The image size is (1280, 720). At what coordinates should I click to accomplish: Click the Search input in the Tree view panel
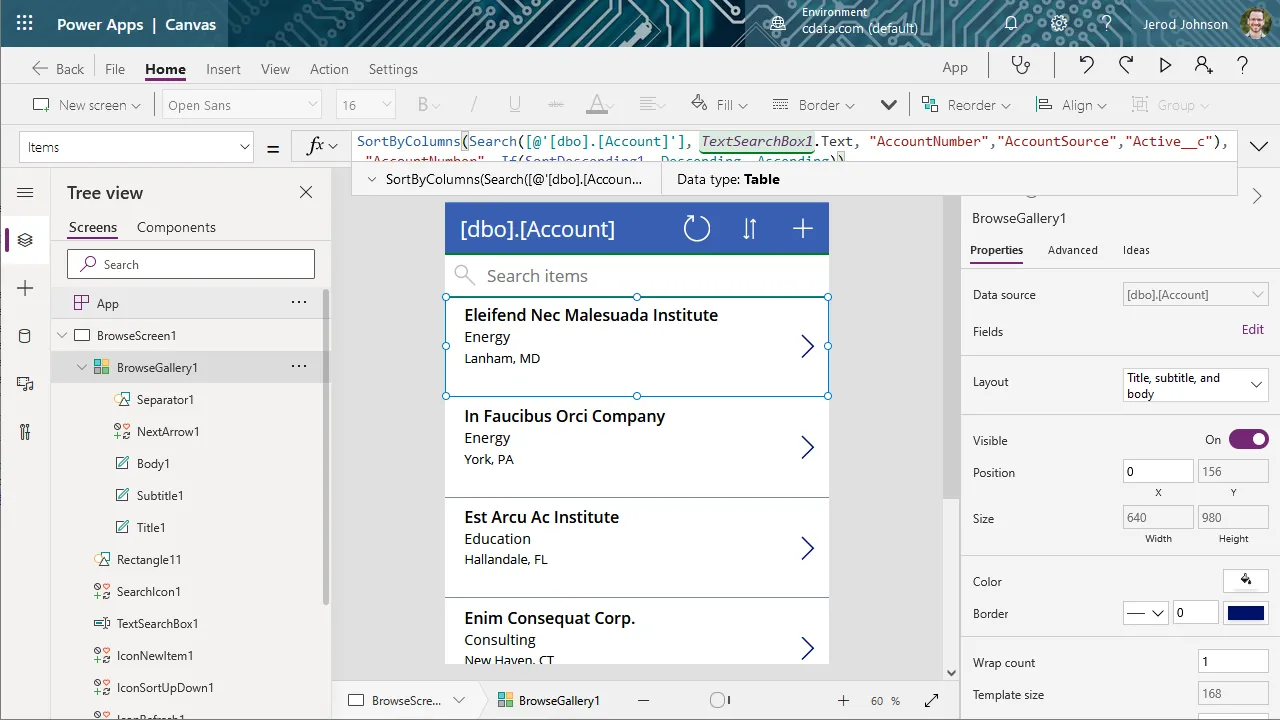pos(190,264)
